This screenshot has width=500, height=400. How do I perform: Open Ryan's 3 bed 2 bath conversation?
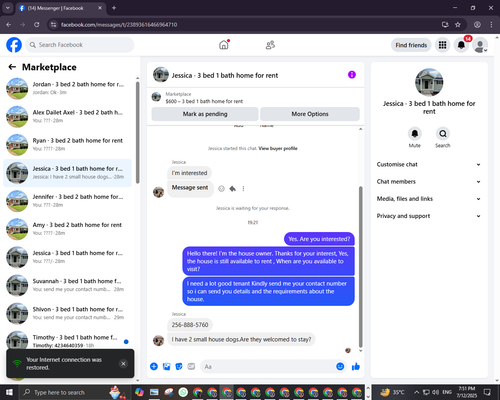point(67,145)
